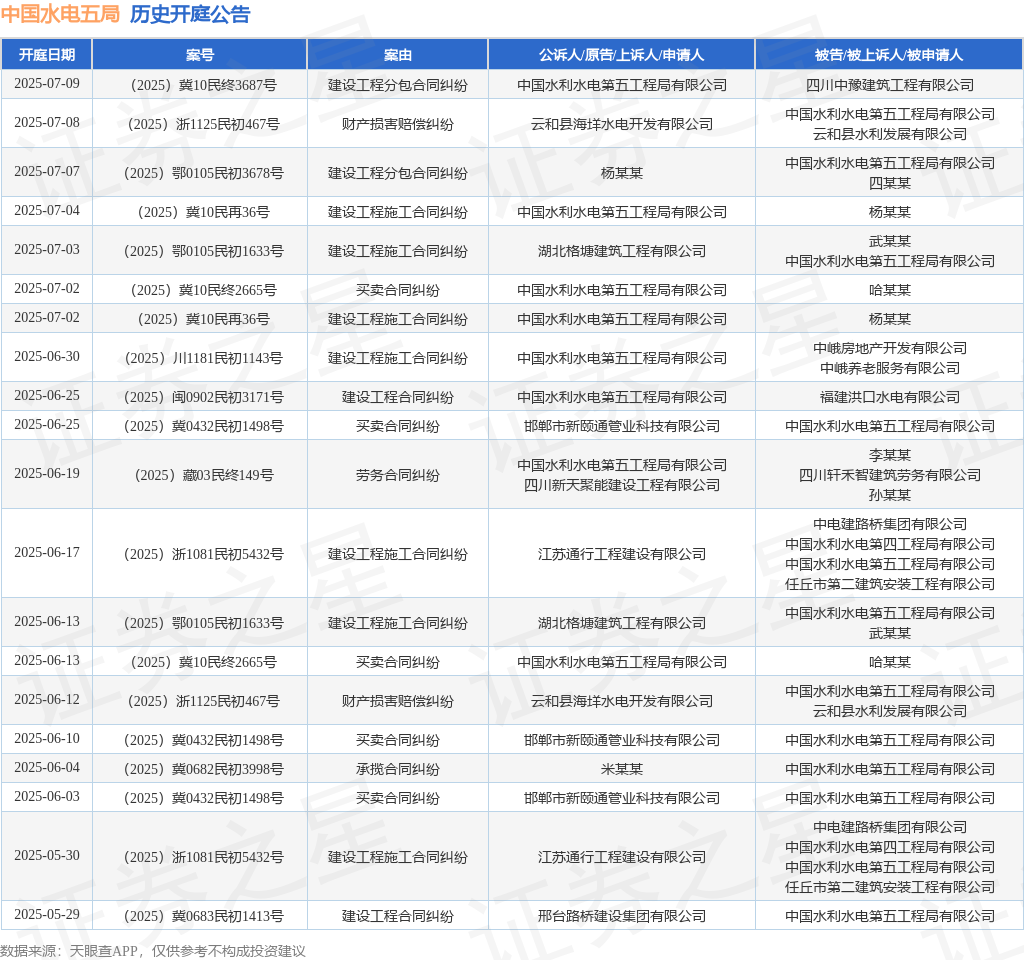Viewport: 1024px width, 960px height.
Task: Click 湖北格塘建筑工程有限公司 in the 2025-06-13 row
Action: pos(621,623)
